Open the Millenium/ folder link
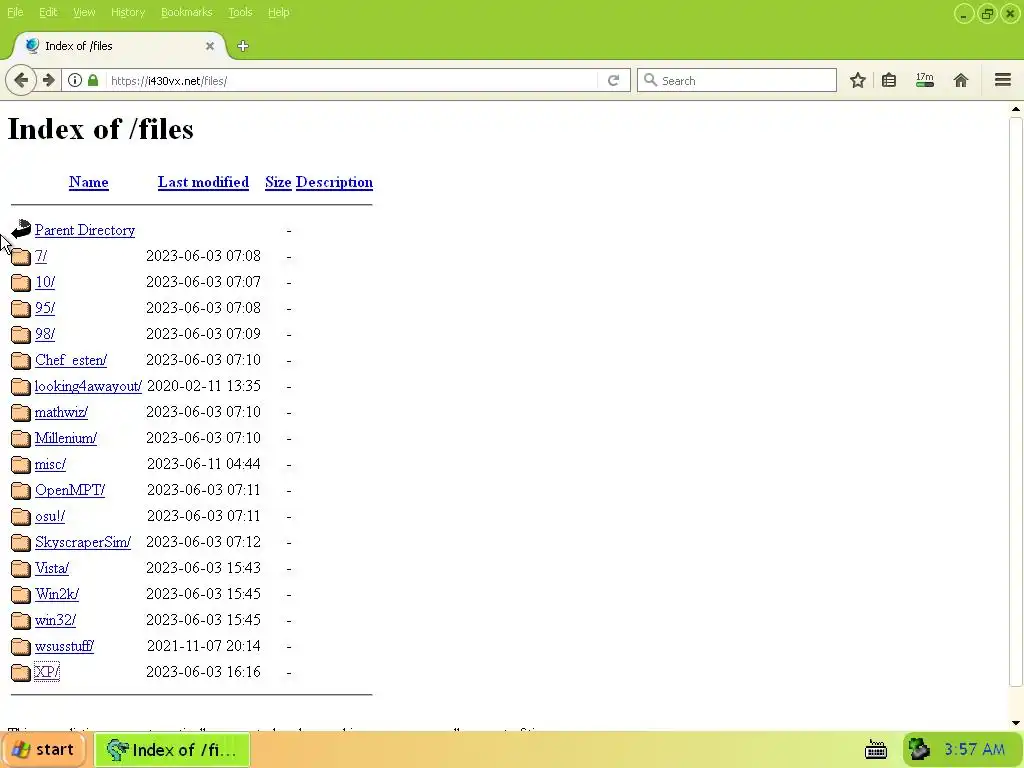The width and height of the screenshot is (1024, 768). tap(66, 438)
